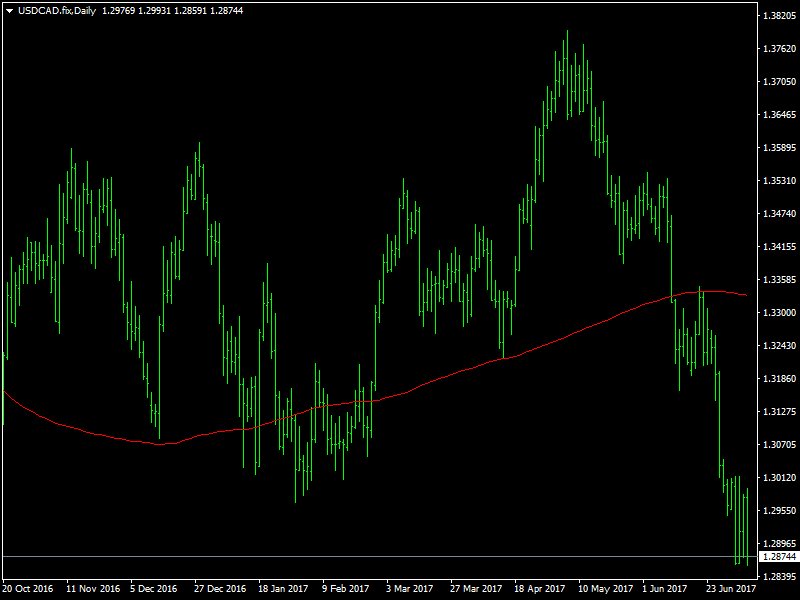The width and height of the screenshot is (800, 600).
Task: Click the 1.38205 price level on axis
Action: point(779,16)
